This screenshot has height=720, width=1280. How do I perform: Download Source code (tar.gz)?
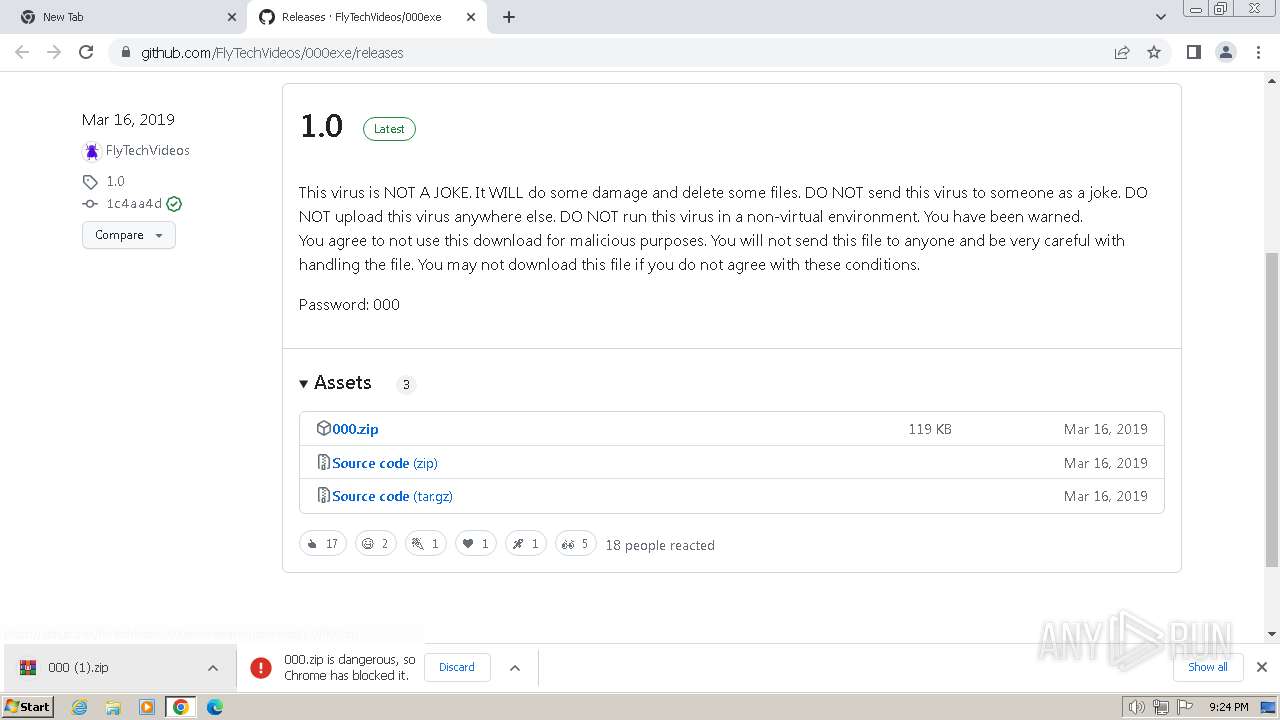pyautogui.click(x=392, y=496)
